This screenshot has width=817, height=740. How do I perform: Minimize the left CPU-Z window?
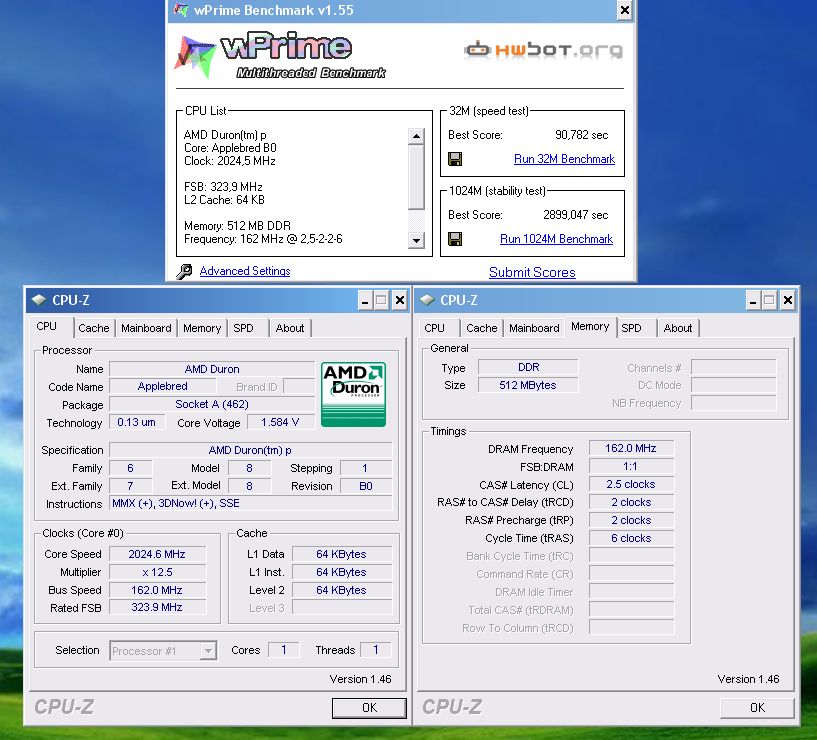point(365,300)
